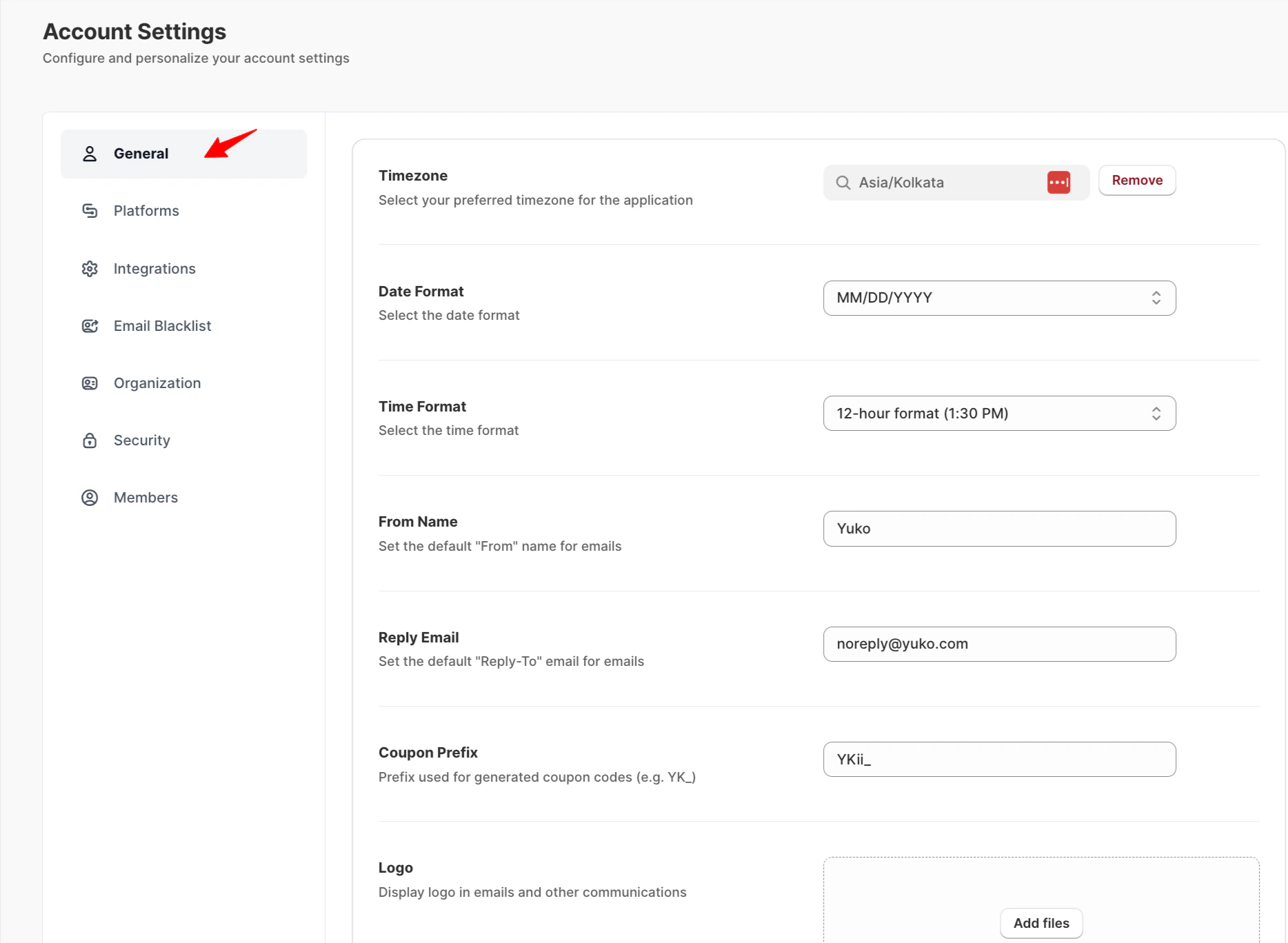Open Security settings
This screenshot has height=943, width=1288.
coord(183,440)
